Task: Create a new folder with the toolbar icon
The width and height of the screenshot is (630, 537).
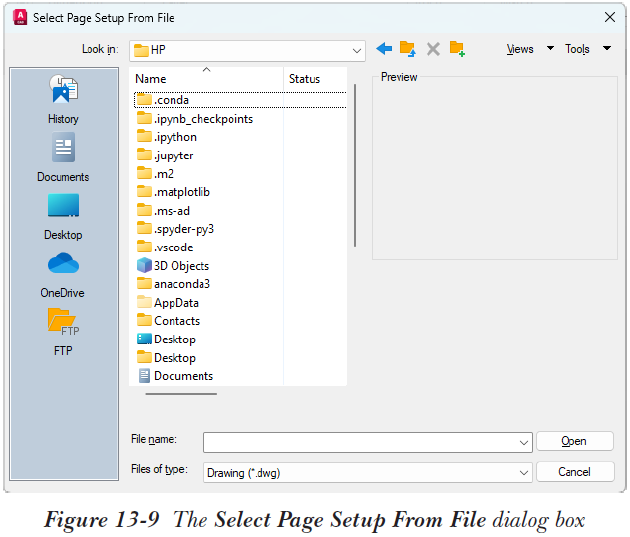Action: [x=457, y=49]
